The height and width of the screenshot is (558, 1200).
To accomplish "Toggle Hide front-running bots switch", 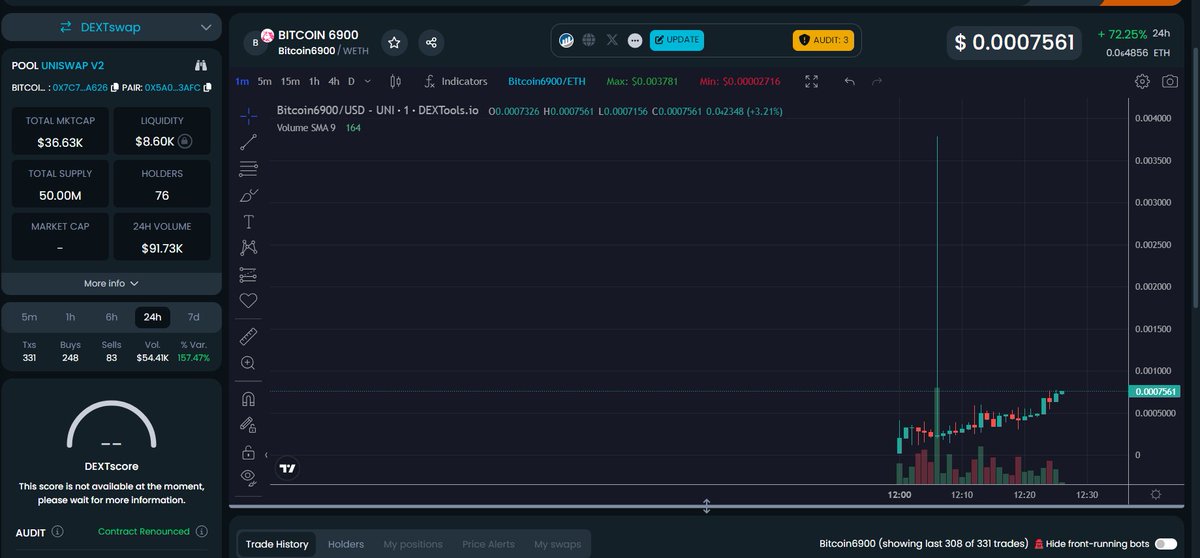I will click(1165, 544).
